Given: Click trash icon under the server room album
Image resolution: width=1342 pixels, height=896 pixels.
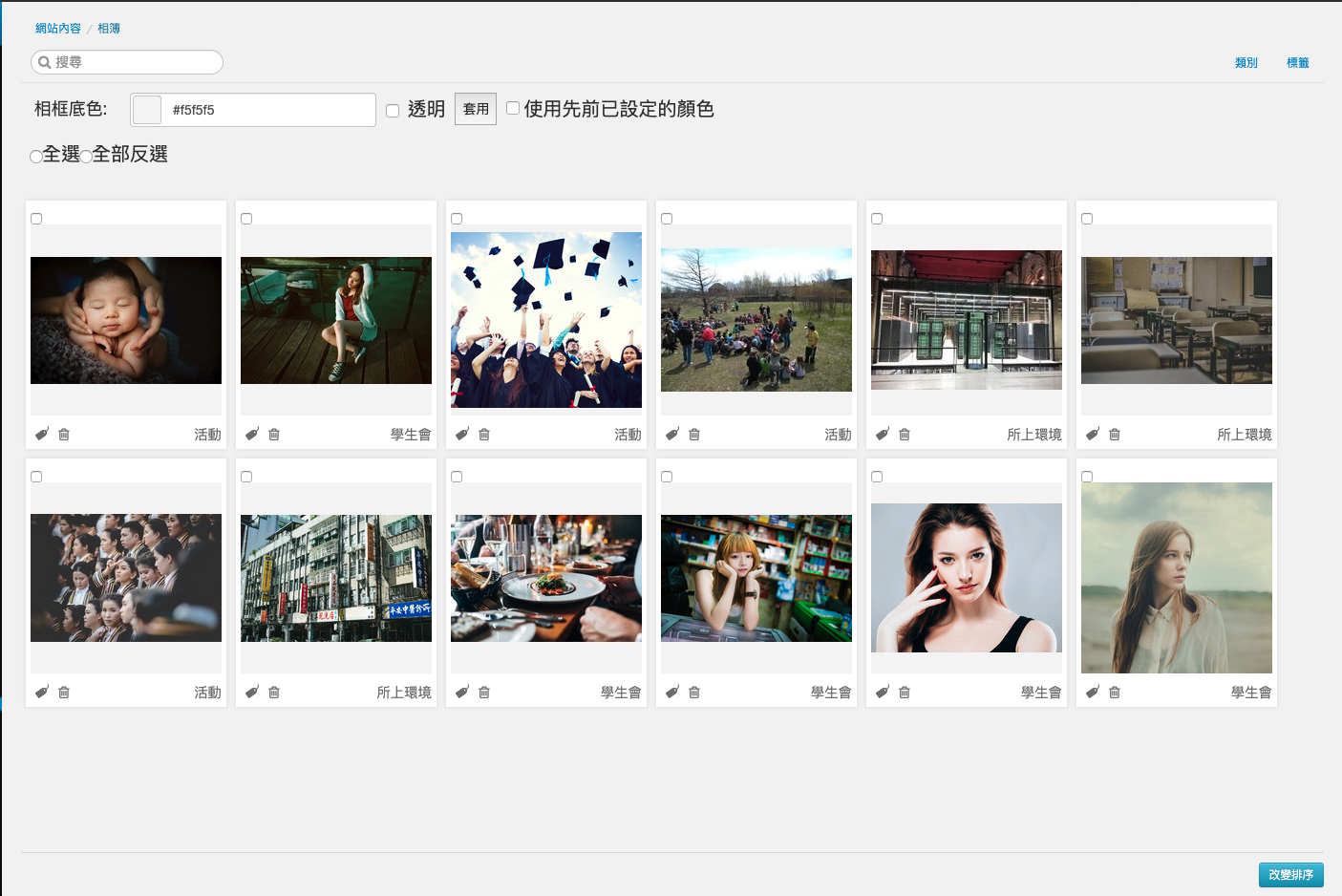Looking at the screenshot, I should pyautogui.click(x=905, y=435).
